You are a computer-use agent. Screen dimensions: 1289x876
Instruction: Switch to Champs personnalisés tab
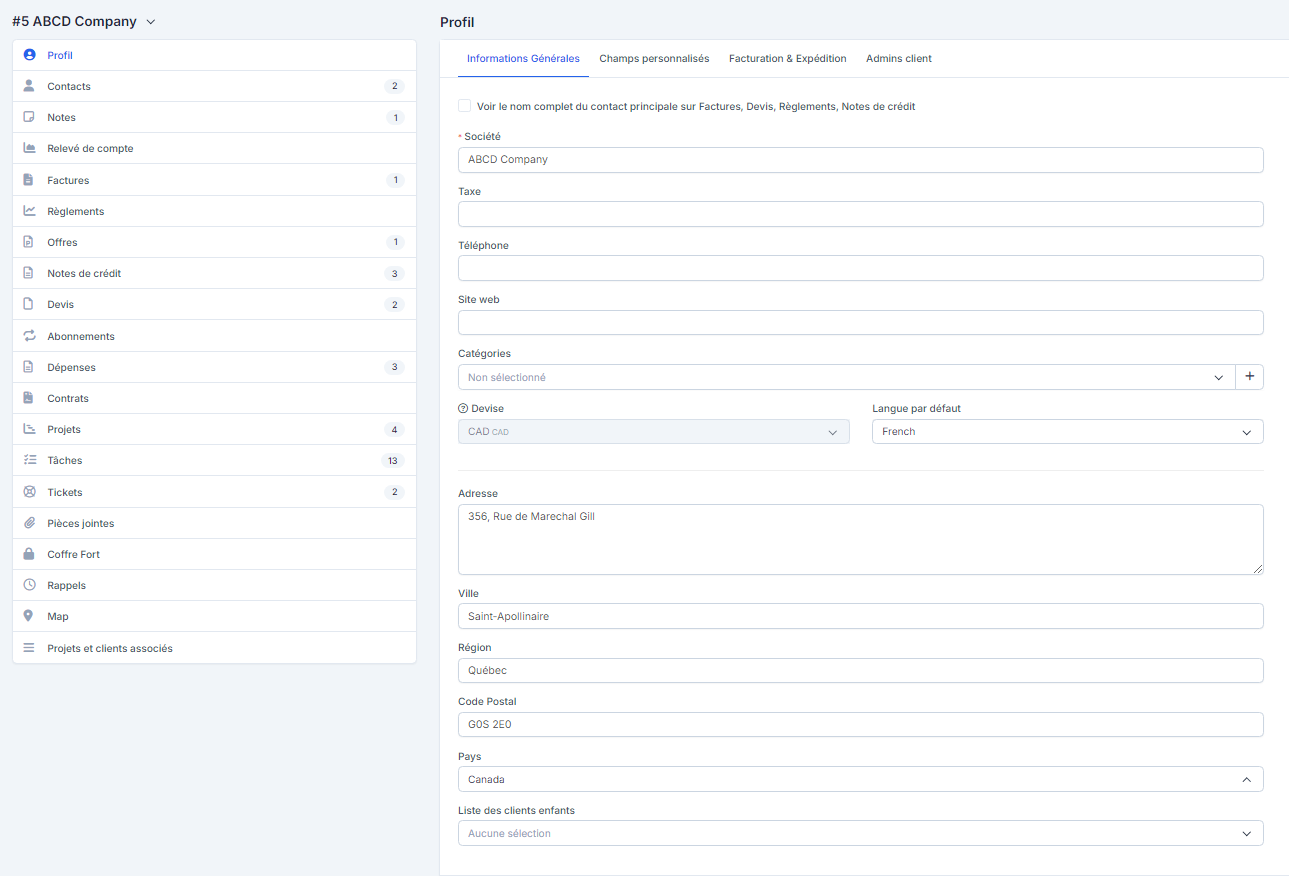coord(654,59)
